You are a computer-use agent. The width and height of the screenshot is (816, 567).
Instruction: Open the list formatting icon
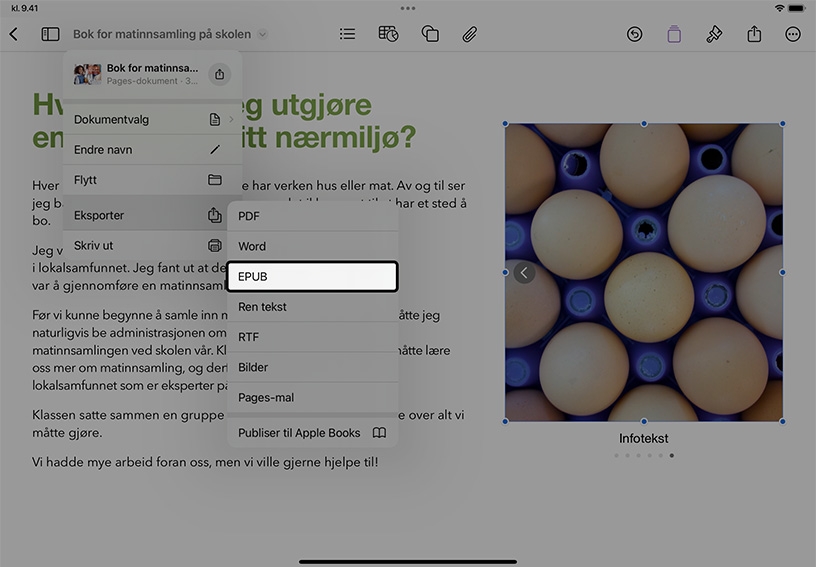coord(347,34)
